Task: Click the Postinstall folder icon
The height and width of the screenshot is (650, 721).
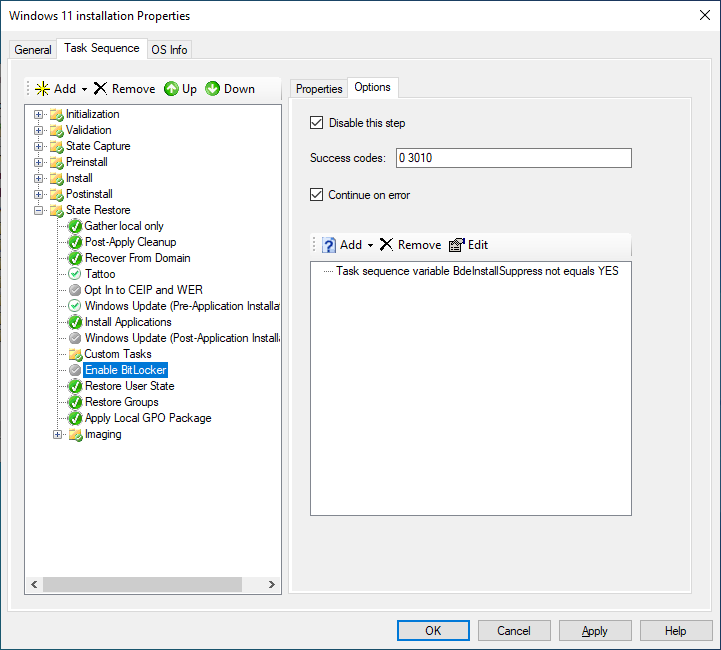Action: click(57, 194)
